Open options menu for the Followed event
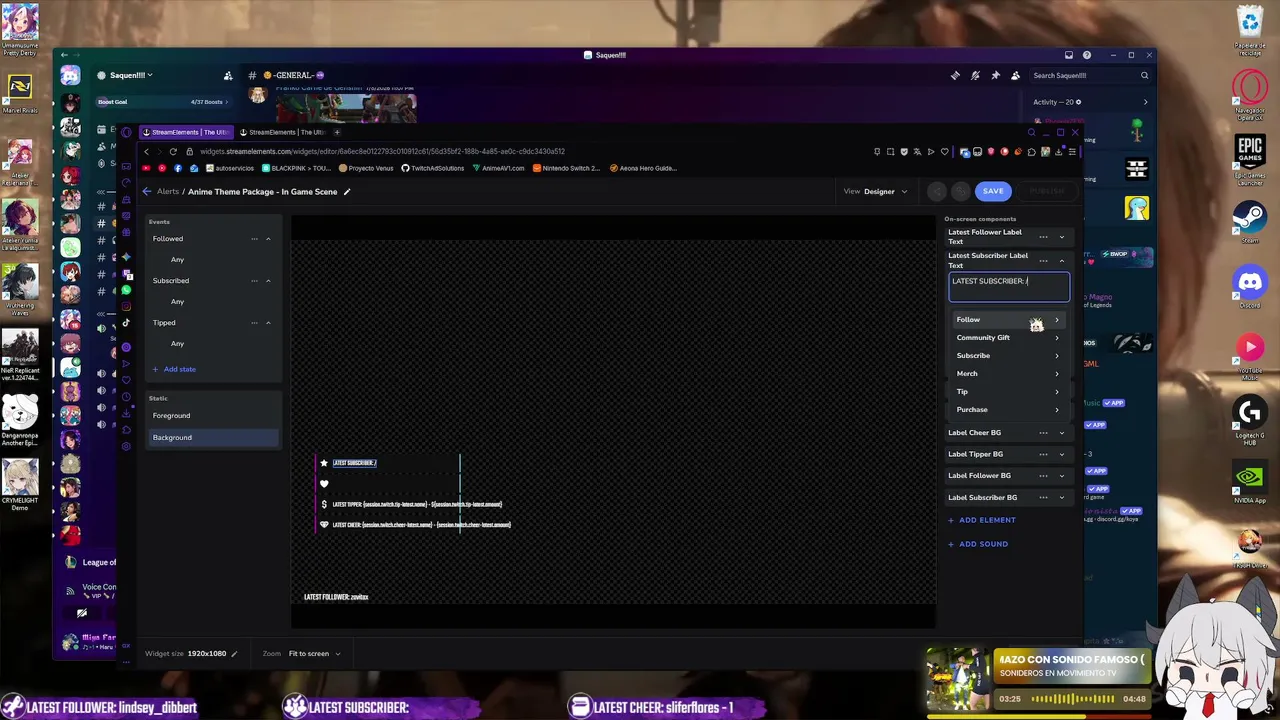Viewport: 1280px width, 720px height. click(x=254, y=239)
